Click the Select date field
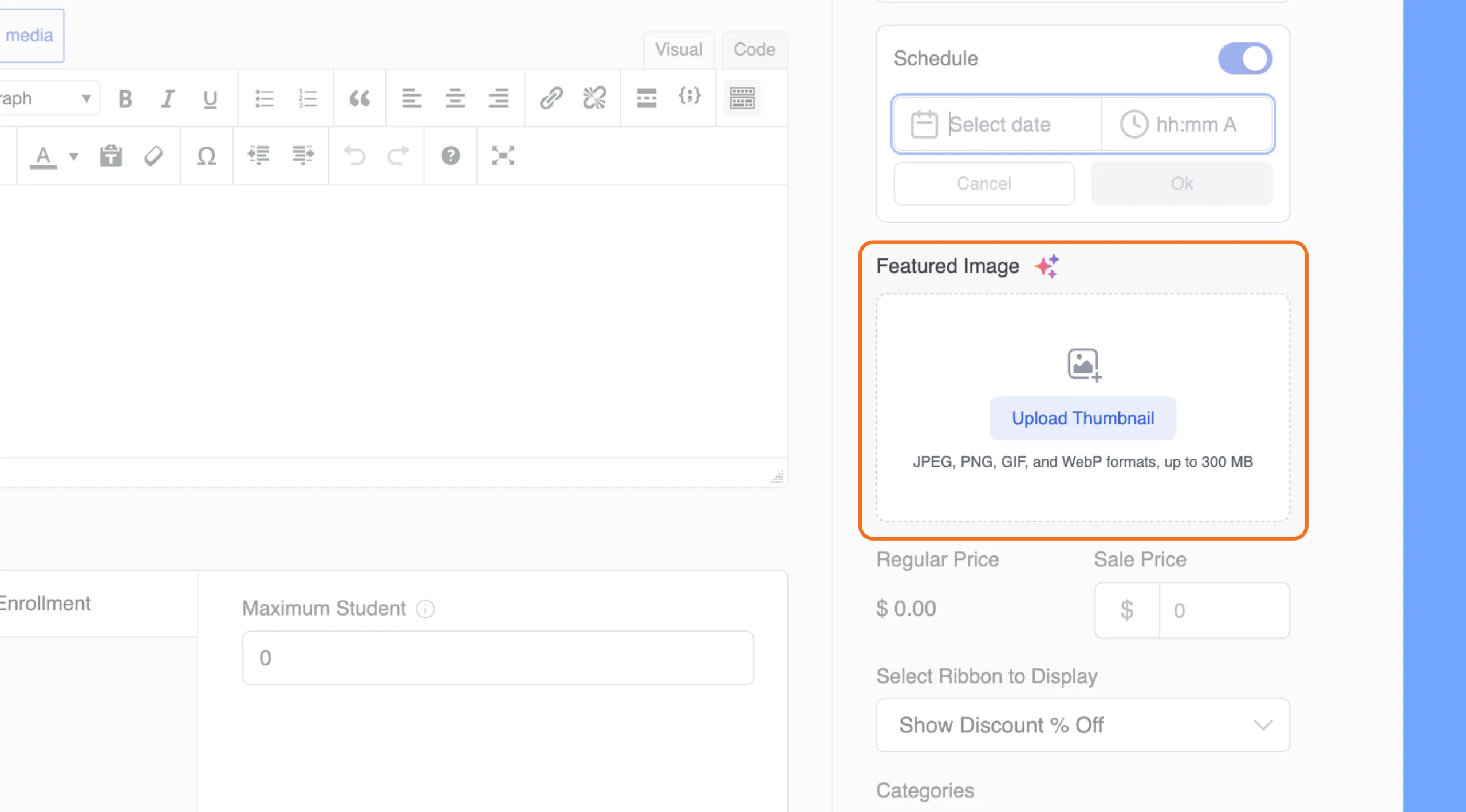 998,124
